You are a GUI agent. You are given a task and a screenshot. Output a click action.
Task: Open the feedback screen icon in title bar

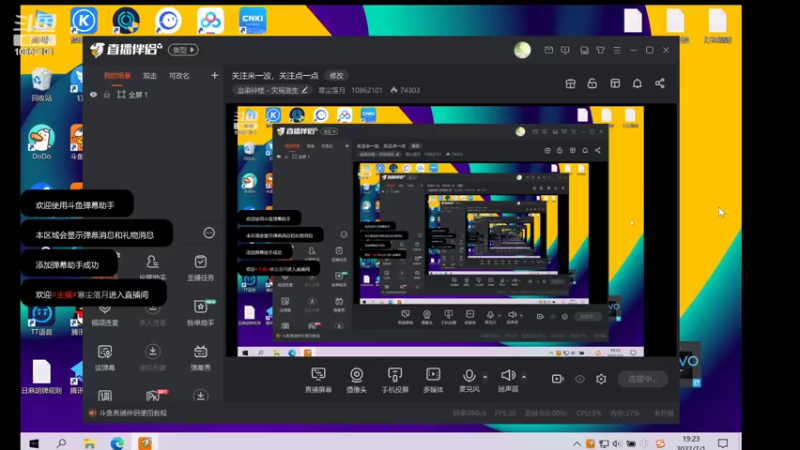coord(565,50)
